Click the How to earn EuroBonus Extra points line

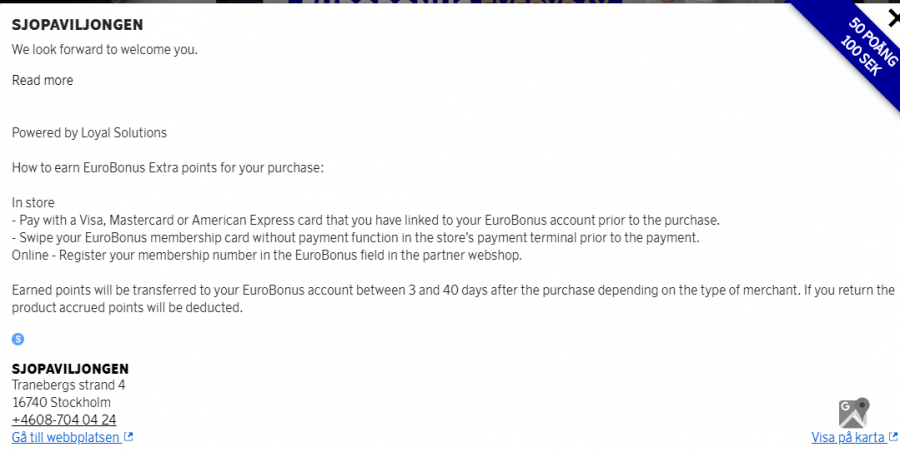[168, 167]
